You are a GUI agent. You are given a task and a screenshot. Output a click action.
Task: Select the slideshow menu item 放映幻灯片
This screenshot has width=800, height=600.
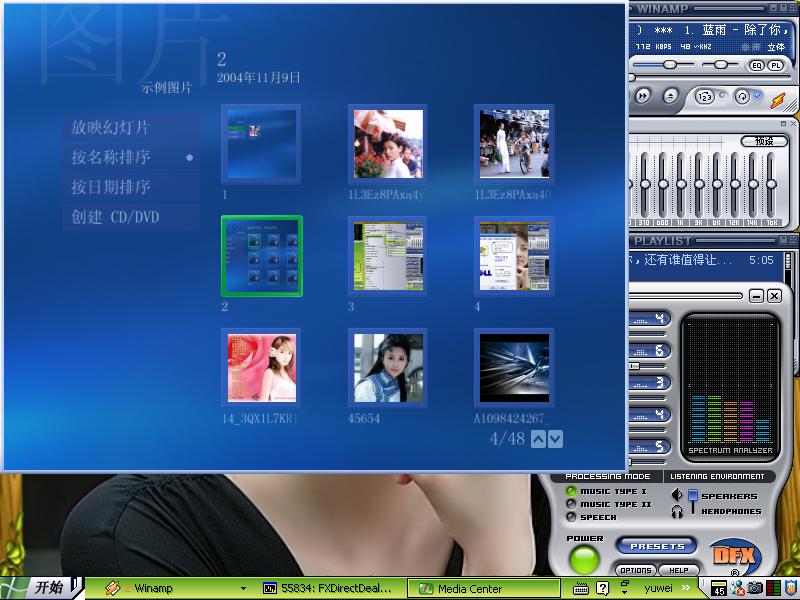[110, 128]
